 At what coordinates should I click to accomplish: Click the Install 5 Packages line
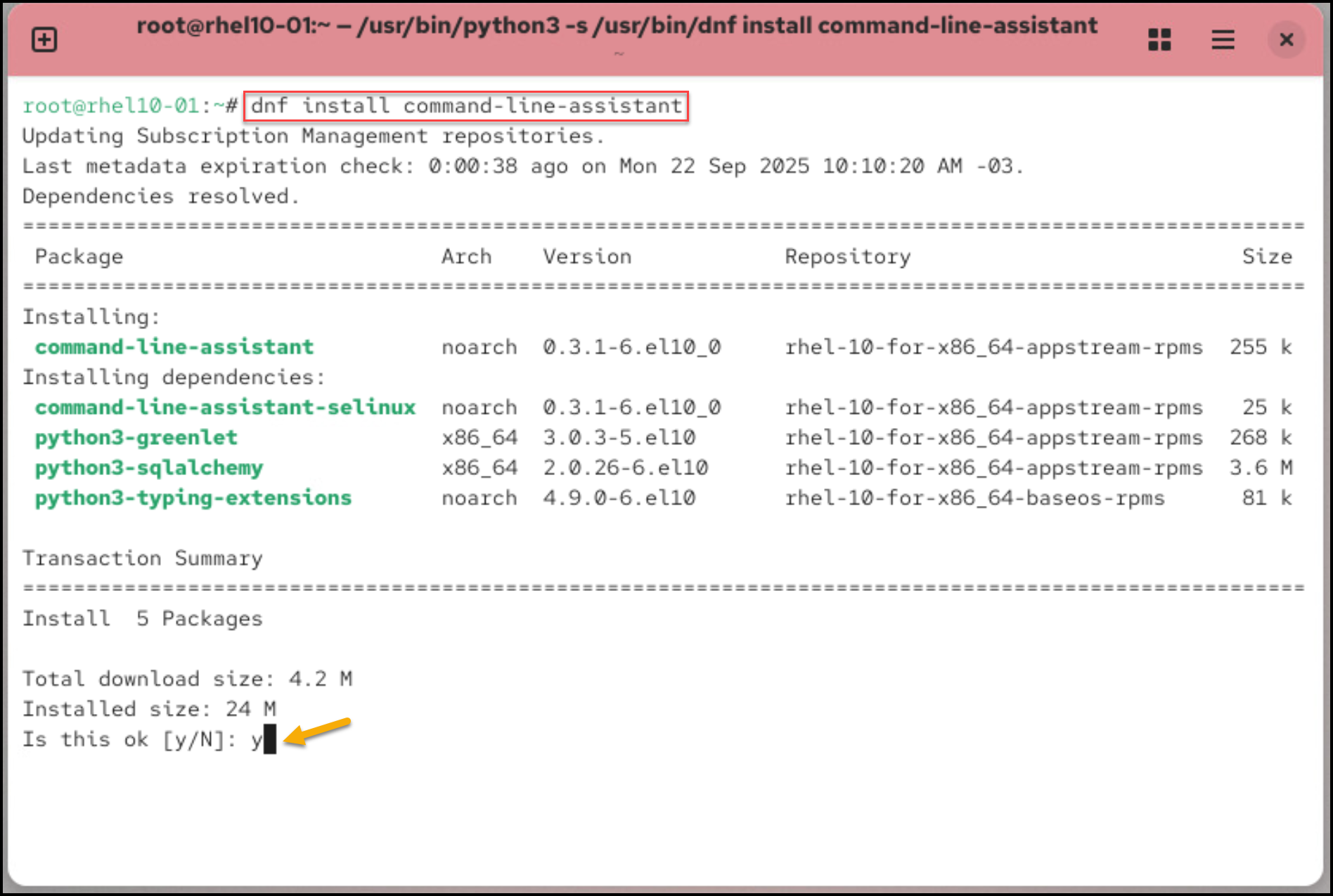click(141, 618)
